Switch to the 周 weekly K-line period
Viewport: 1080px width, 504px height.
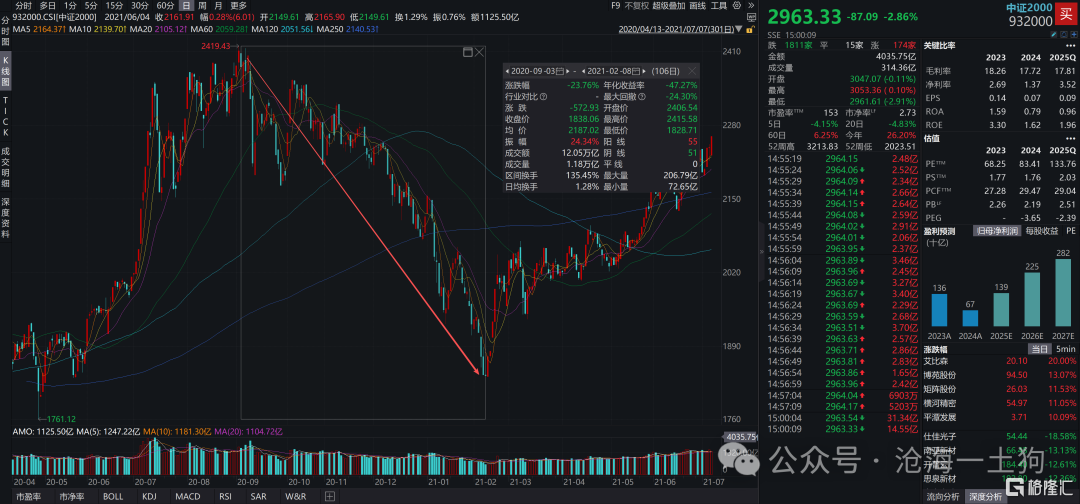pyautogui.click(x=202, y=5)
